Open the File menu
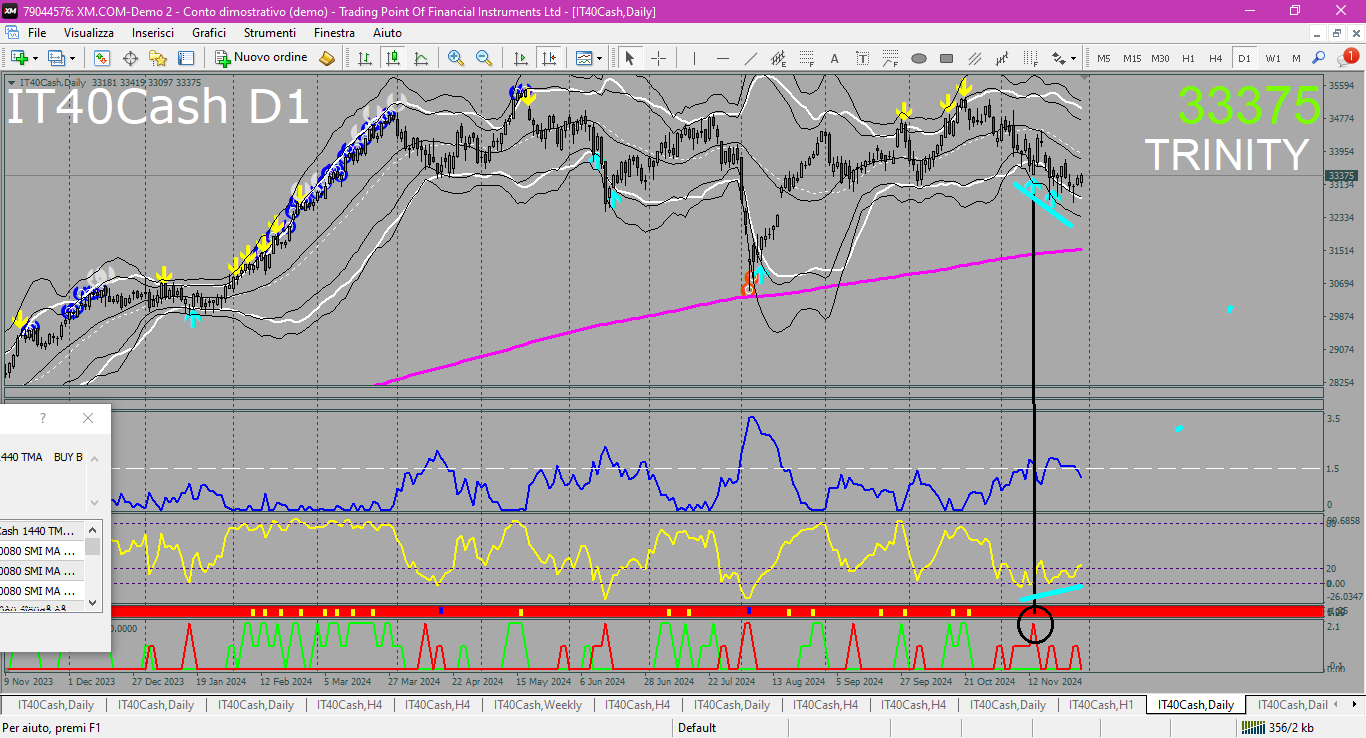 point(37,33)
